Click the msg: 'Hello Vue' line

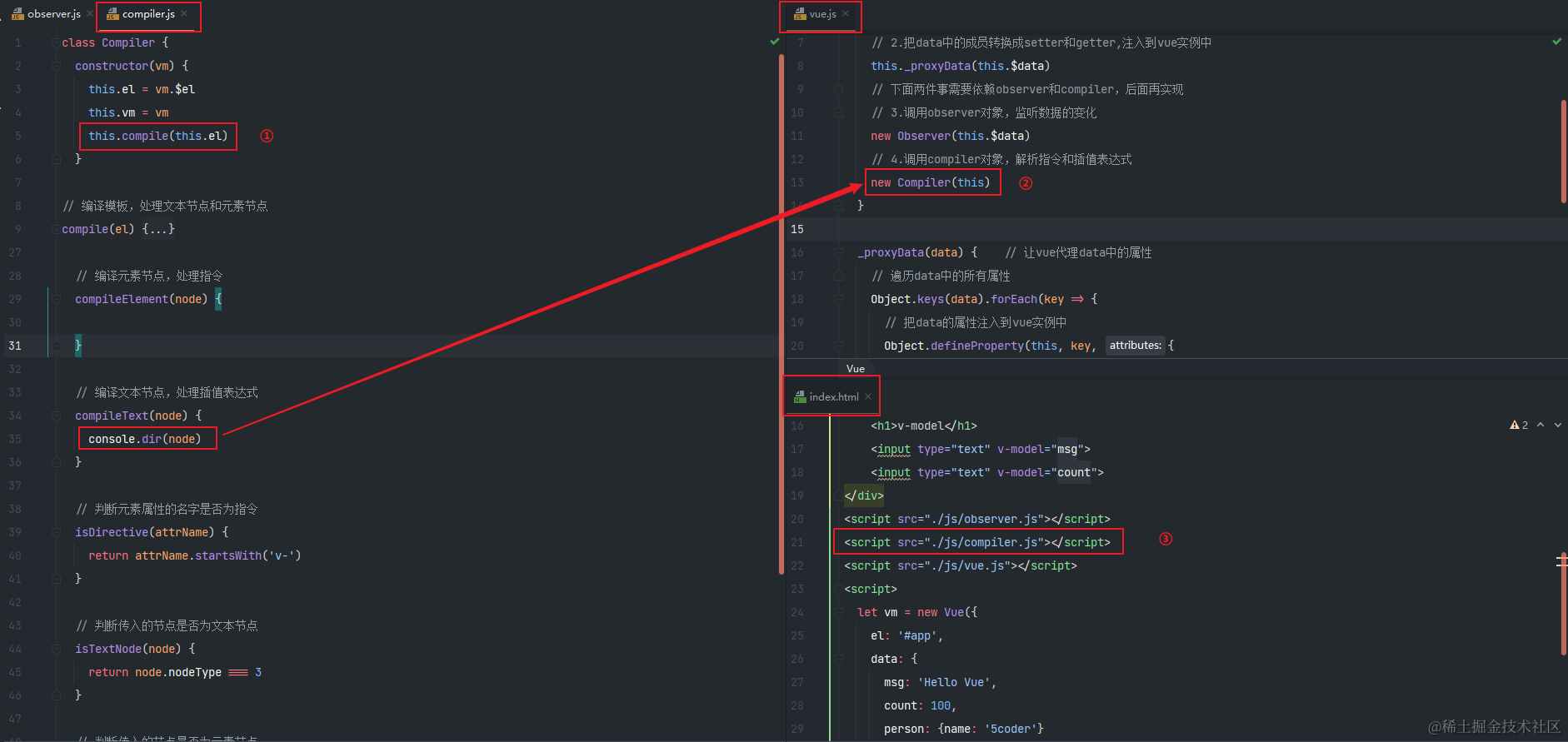[x=941, y=682]
